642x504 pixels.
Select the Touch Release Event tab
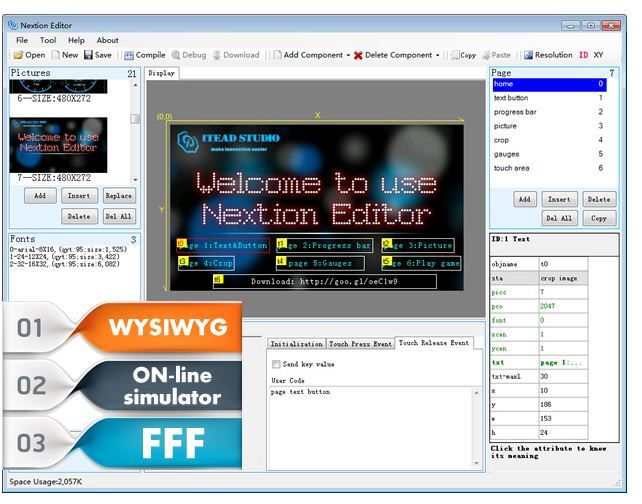434,343
